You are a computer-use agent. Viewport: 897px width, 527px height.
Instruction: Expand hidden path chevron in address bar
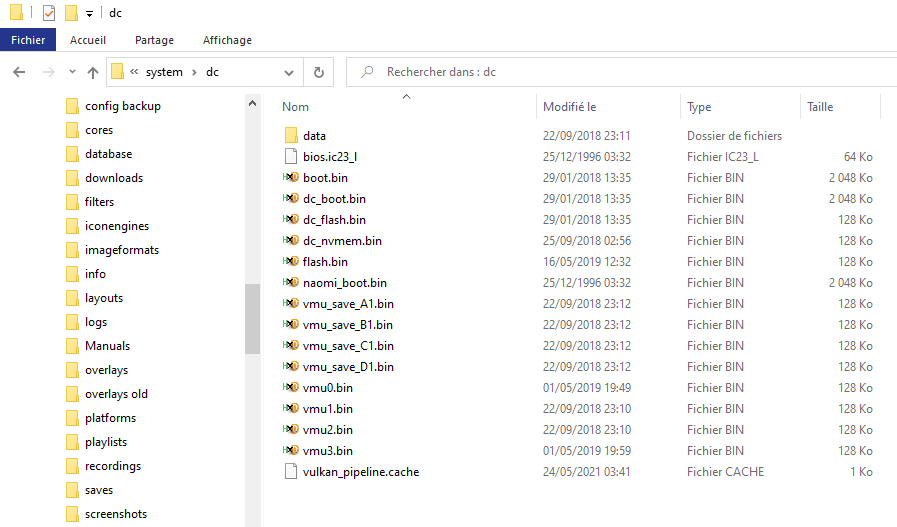click(x=134, y=72)
